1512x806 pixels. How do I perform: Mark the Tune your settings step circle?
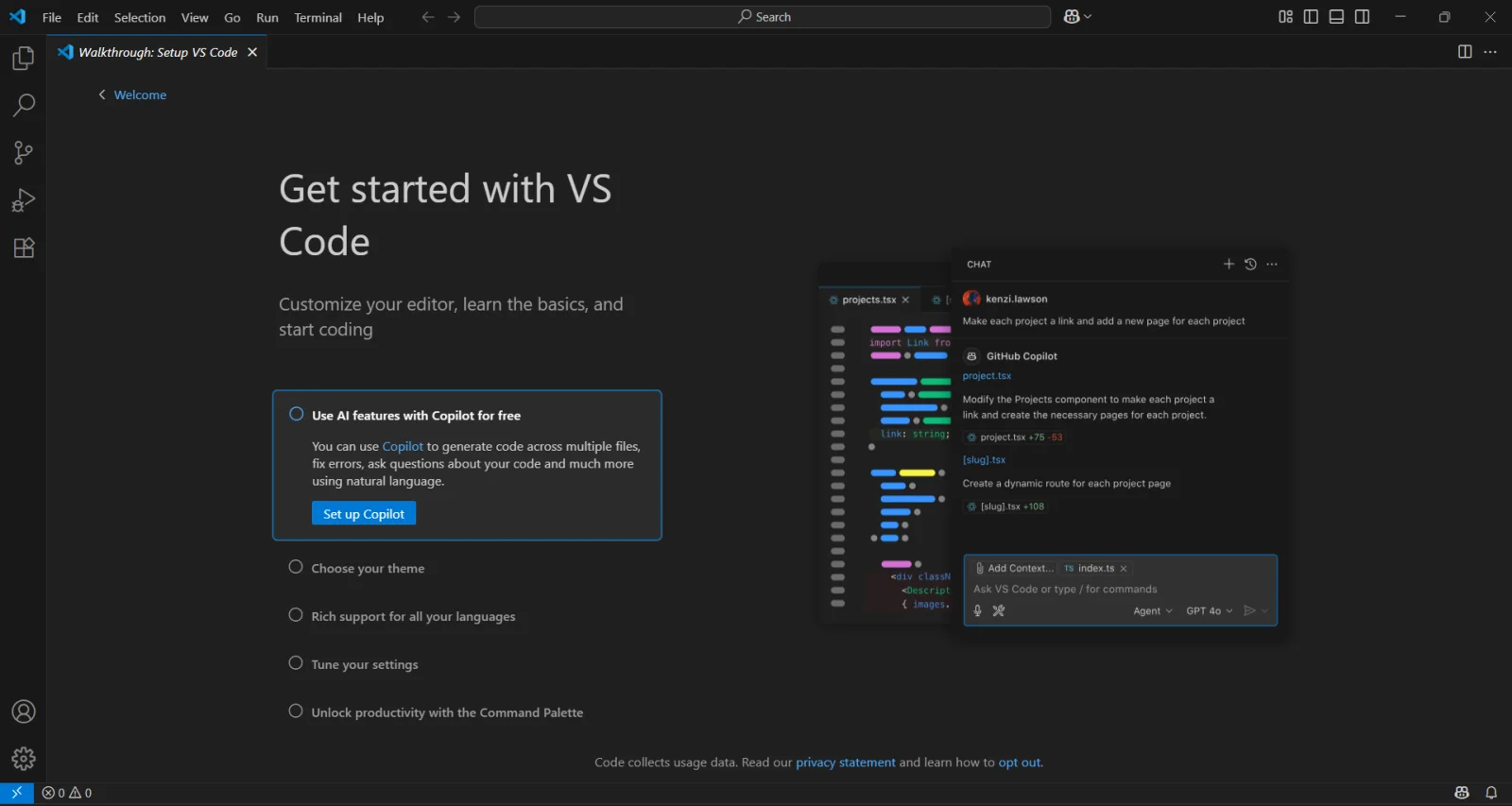click(x=296, y=663)
